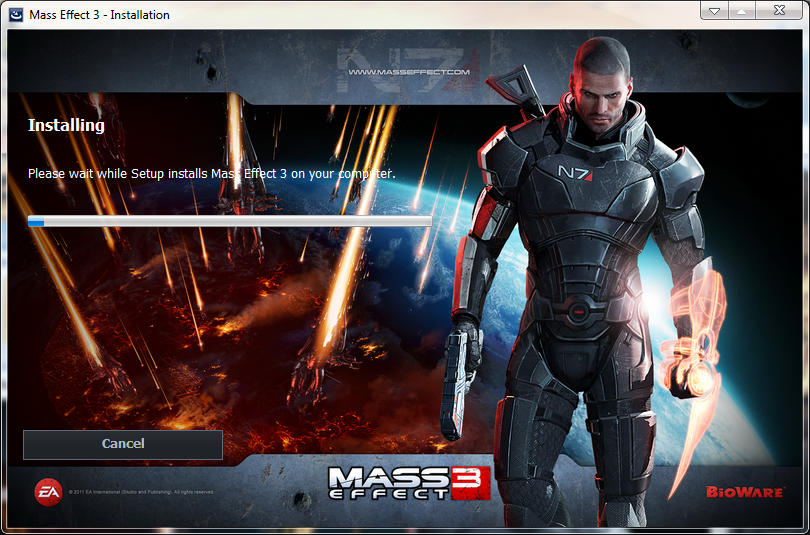Click the Mass Effect 3 logo
The width and height of the screenshot is (810, 535).
pos(409,483)
